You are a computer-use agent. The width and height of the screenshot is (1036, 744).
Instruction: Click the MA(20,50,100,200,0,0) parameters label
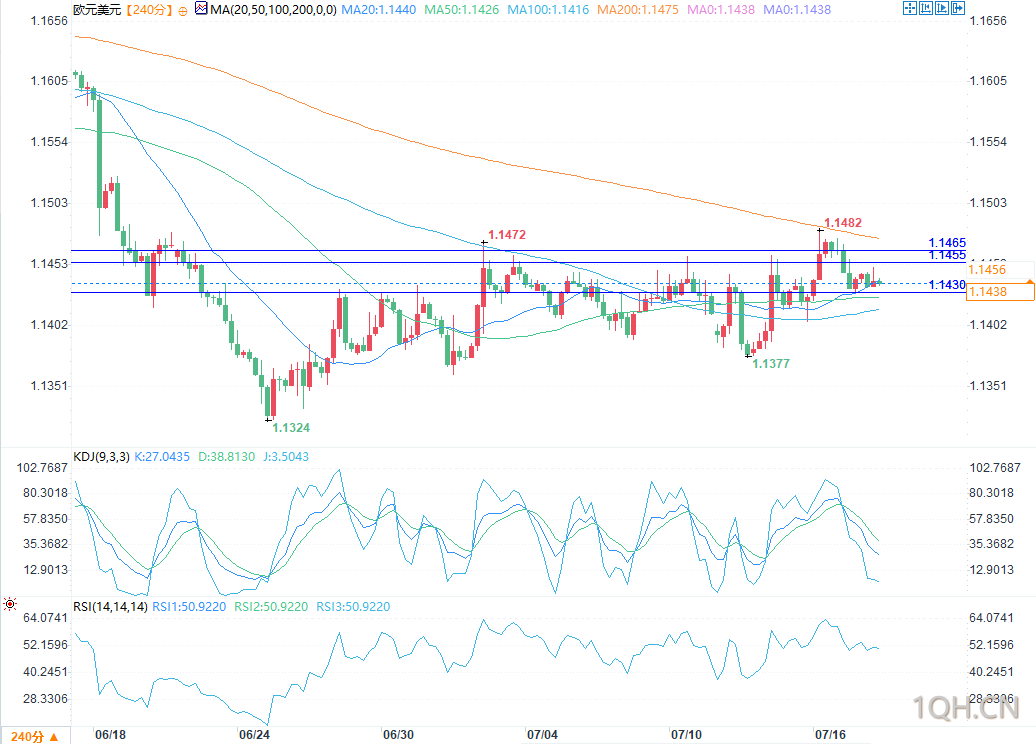pyautogui.click(x=274, y=10)
